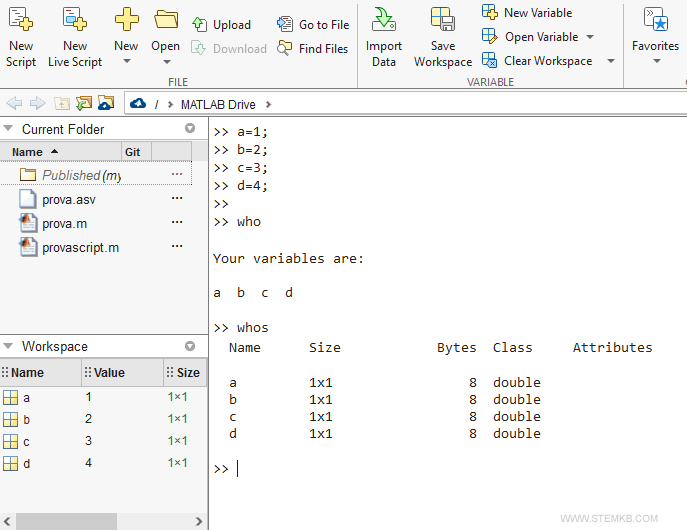Collapse the Workspace panel

pyautogui.click(x=10, y=346)
